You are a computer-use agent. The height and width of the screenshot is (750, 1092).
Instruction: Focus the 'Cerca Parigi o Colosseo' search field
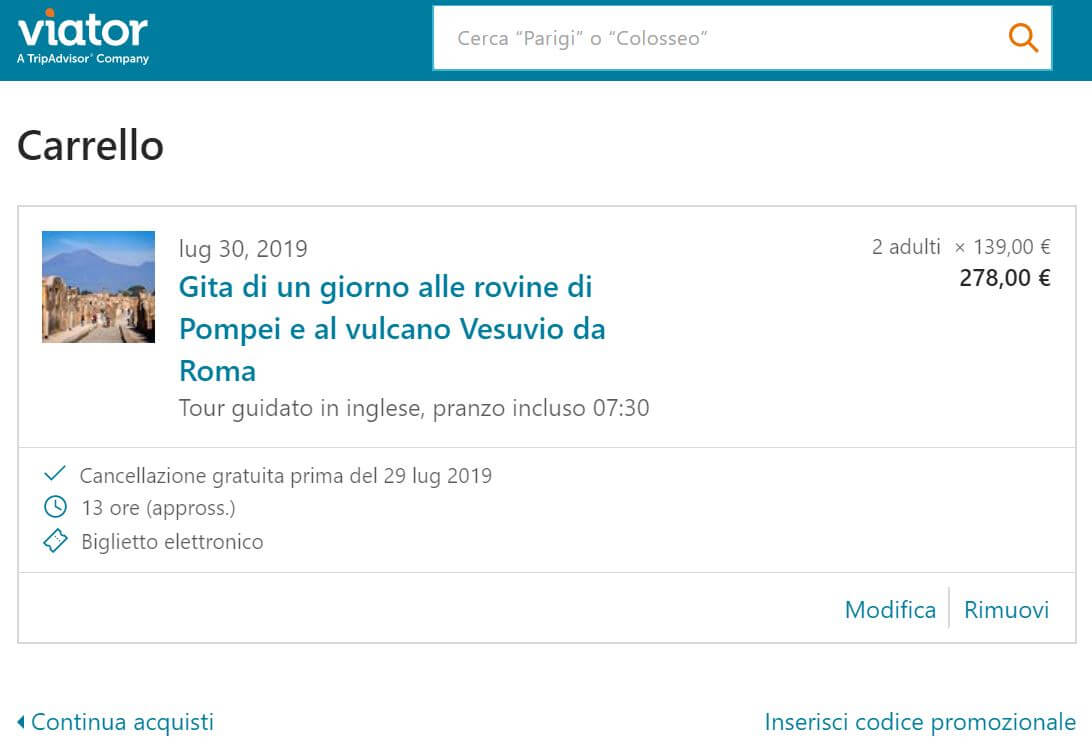(742, 38)
